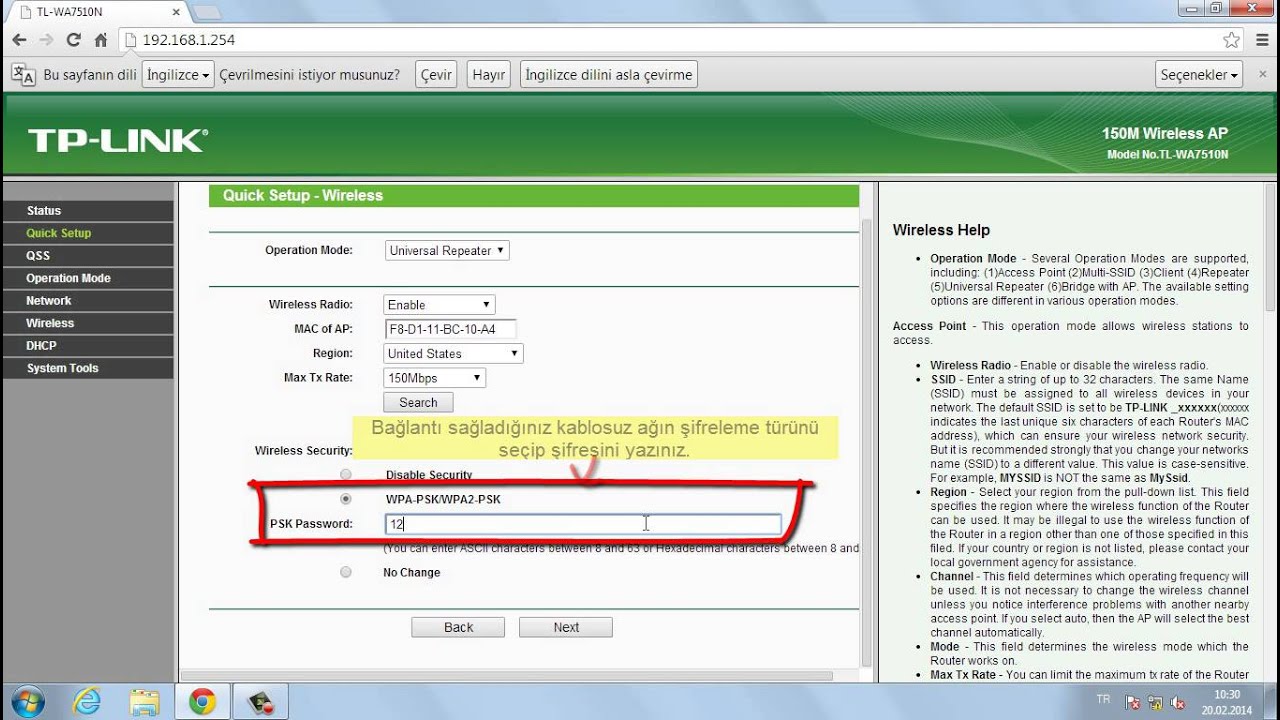Image resolution: width=1280 pixels, height=720 pixels.
Task: Open the Windows Start button
Action: (x=26, y=702)
